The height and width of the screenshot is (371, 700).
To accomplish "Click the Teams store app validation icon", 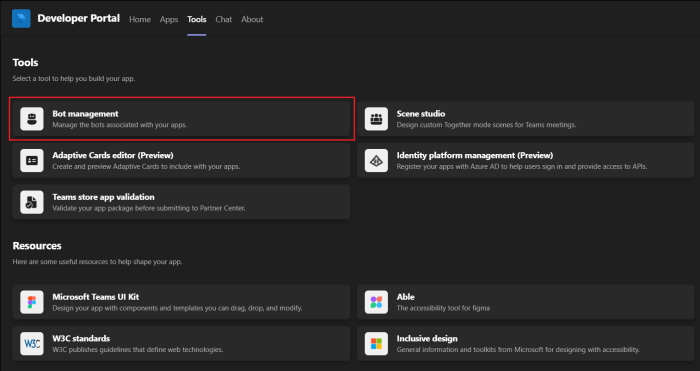I will pyautogui.click(x=32, y=202).
